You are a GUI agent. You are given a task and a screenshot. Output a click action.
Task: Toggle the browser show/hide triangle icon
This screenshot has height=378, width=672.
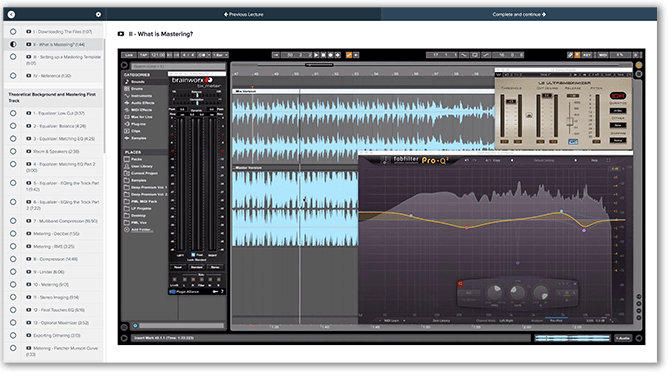[125, 65]
